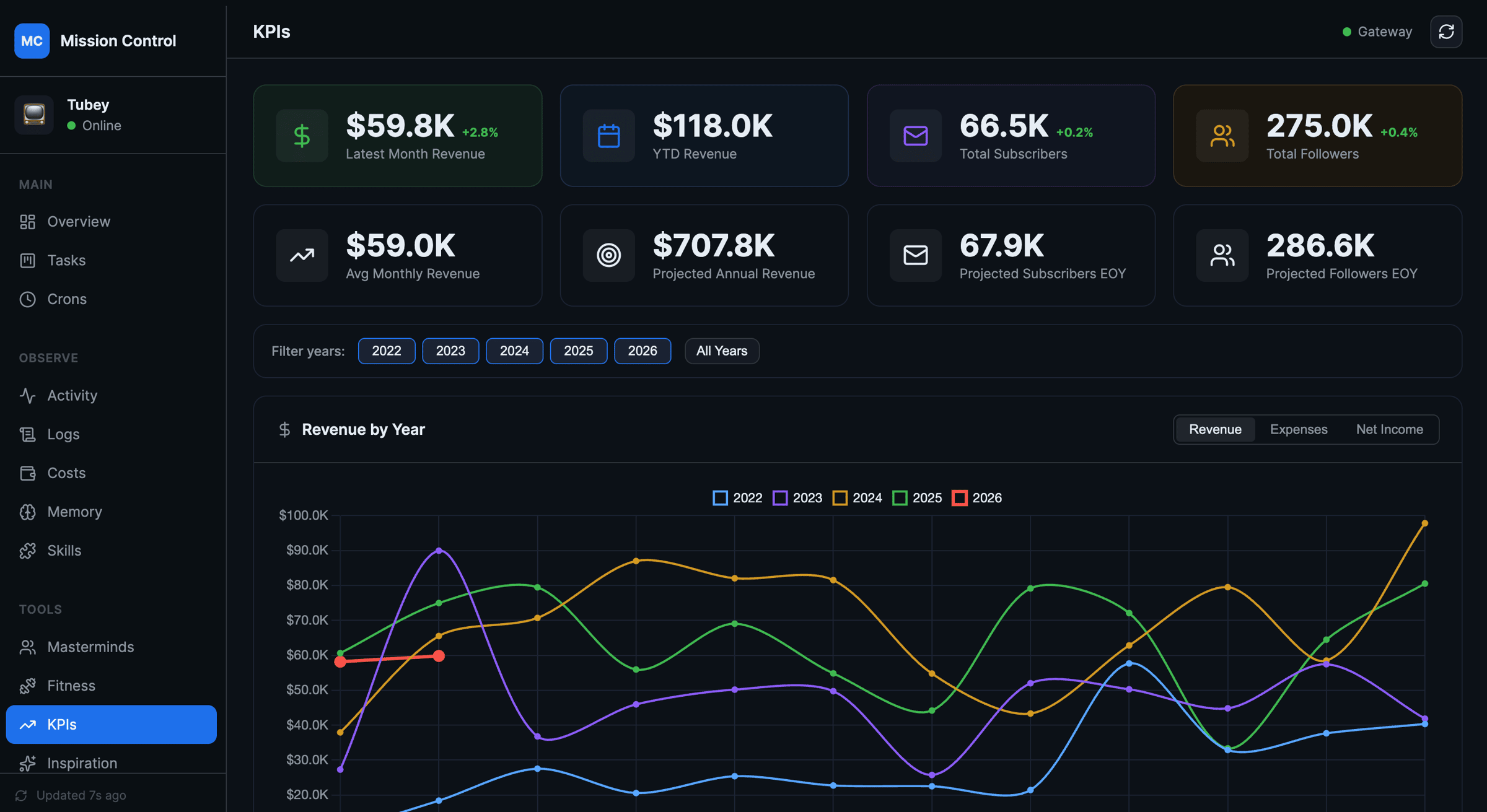This screenshot has height=812, width=1487.
Task: Click the Memory brain icon
Action: (27, 512)
